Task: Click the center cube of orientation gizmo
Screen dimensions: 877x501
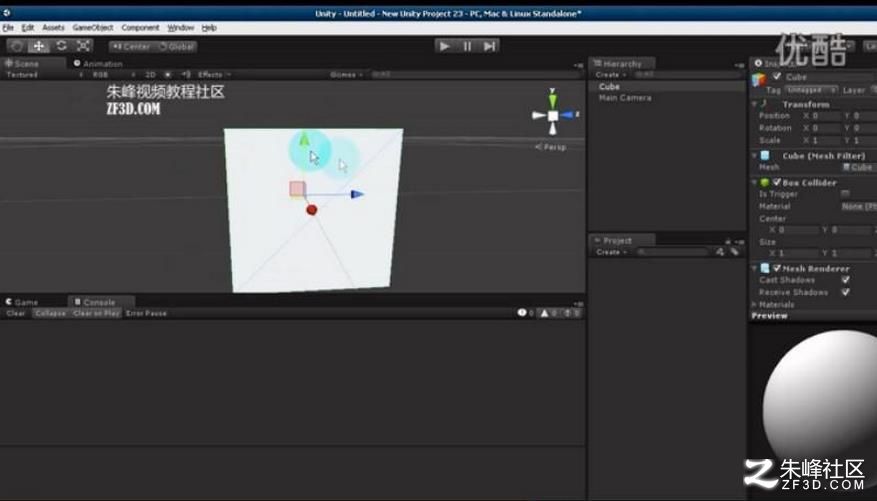Action: coord(553,116)
